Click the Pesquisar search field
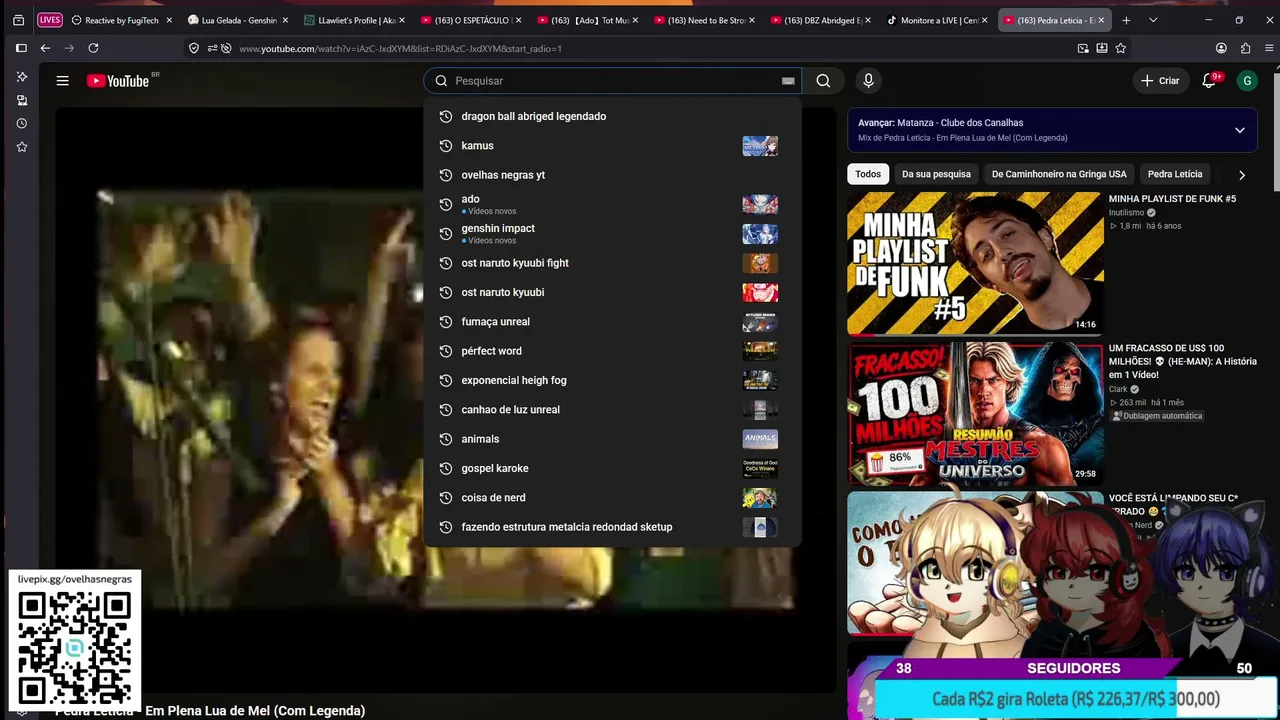The image size is (1280, 720). pos(612,81)
